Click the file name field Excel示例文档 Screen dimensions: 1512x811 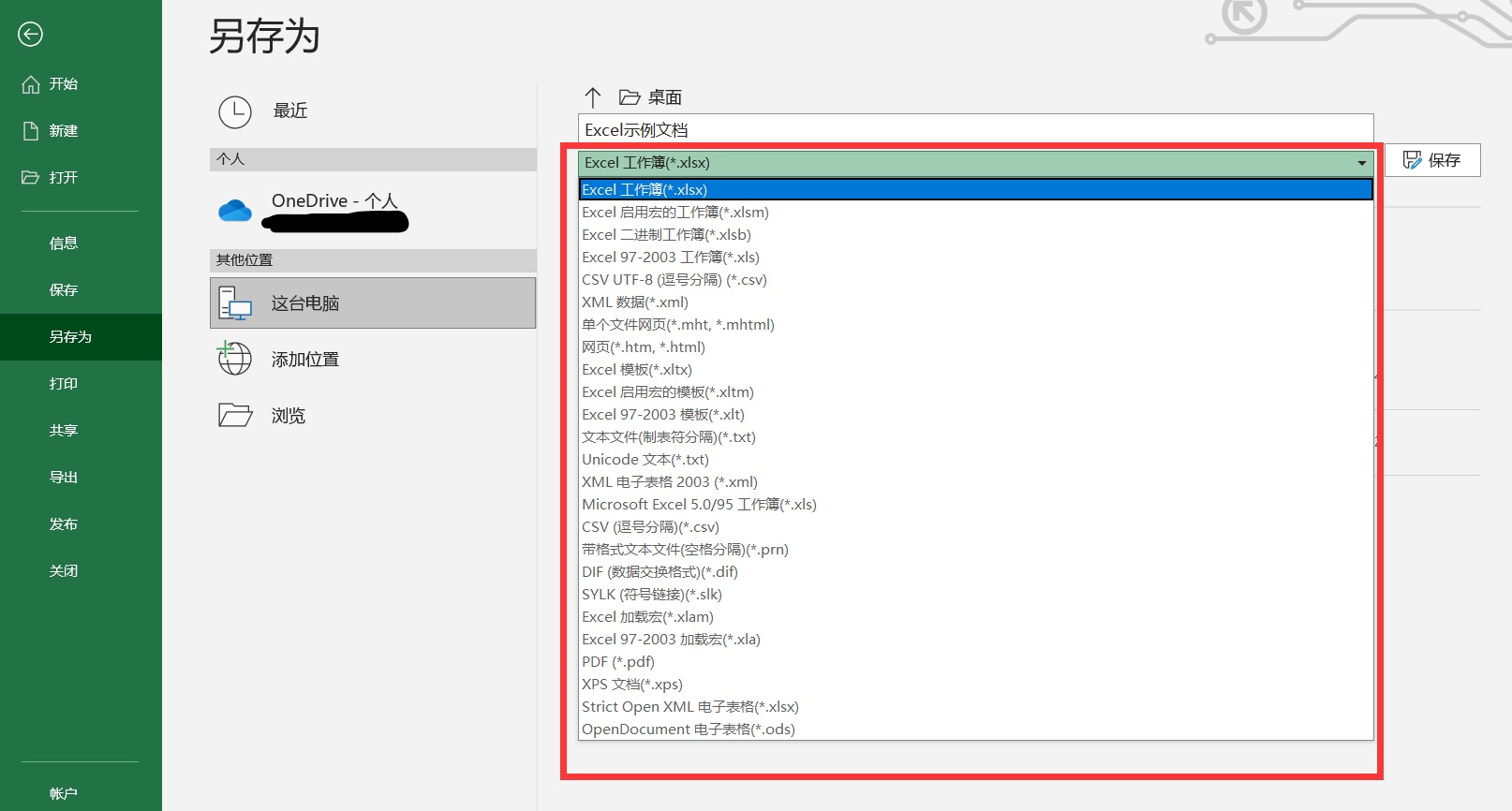[975, 130]
